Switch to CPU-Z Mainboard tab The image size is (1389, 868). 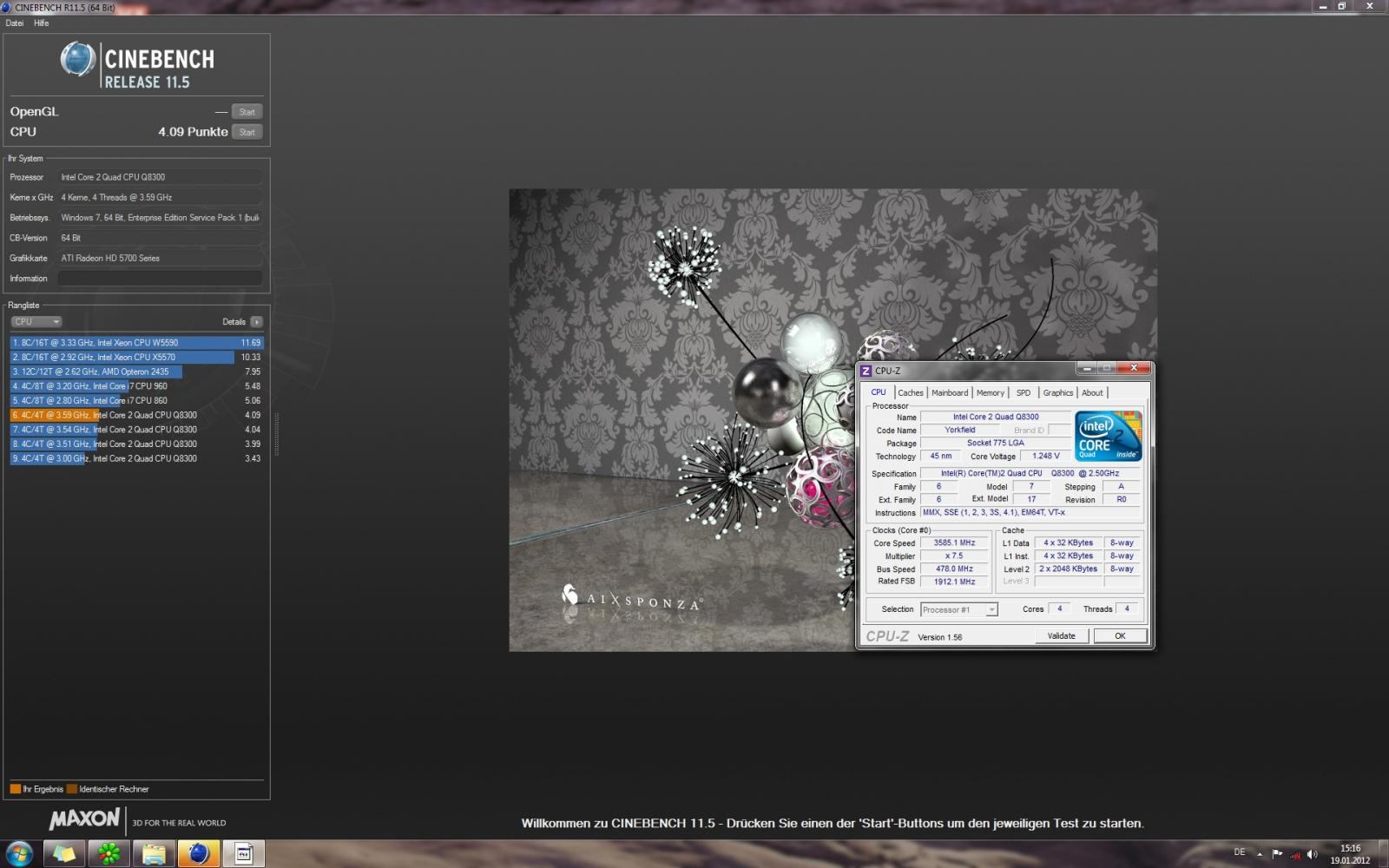tap(950, 393)
